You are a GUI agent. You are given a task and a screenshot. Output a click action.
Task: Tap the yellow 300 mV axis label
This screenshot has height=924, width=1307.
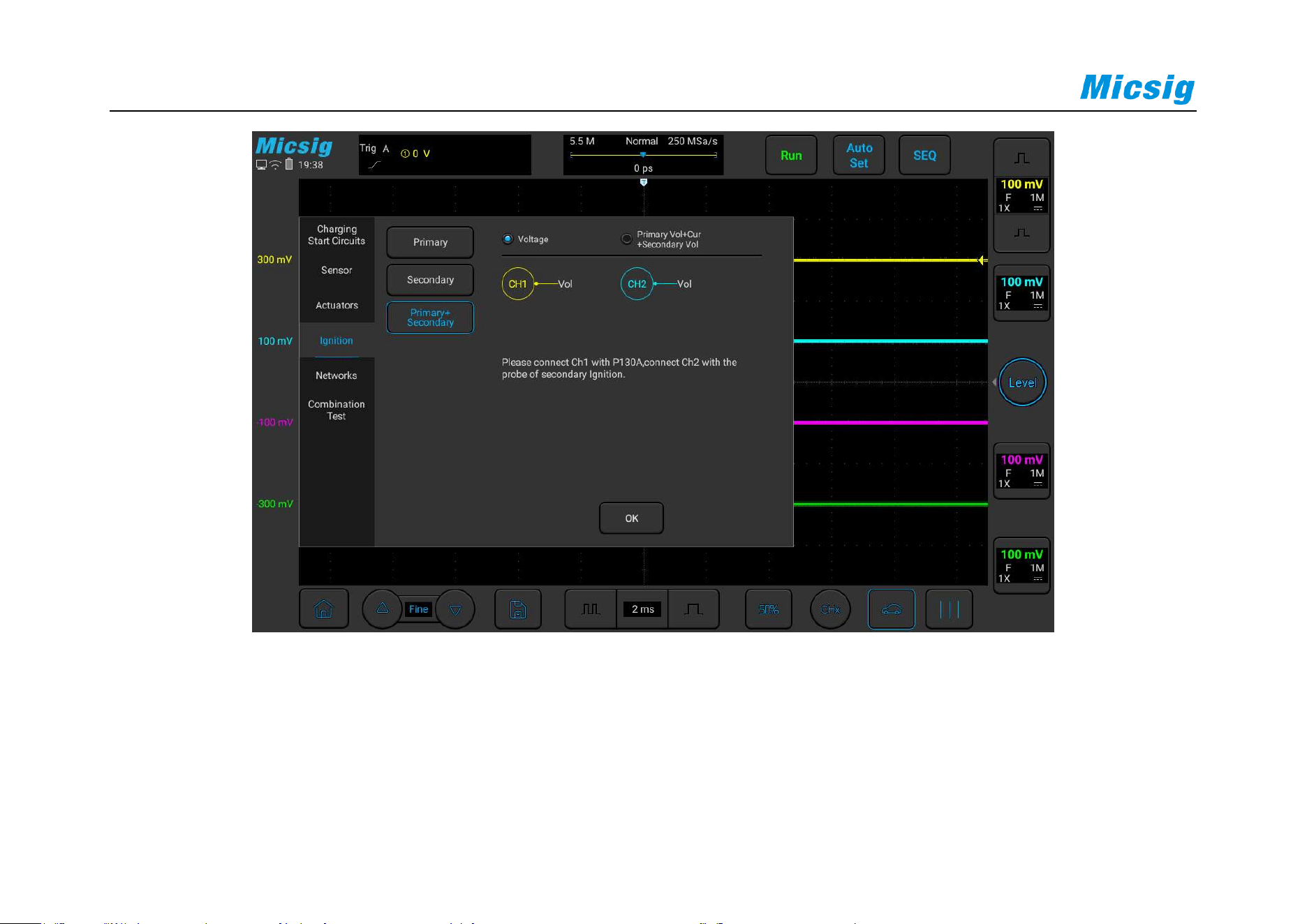pyautogui.click(x=274, y=260)
